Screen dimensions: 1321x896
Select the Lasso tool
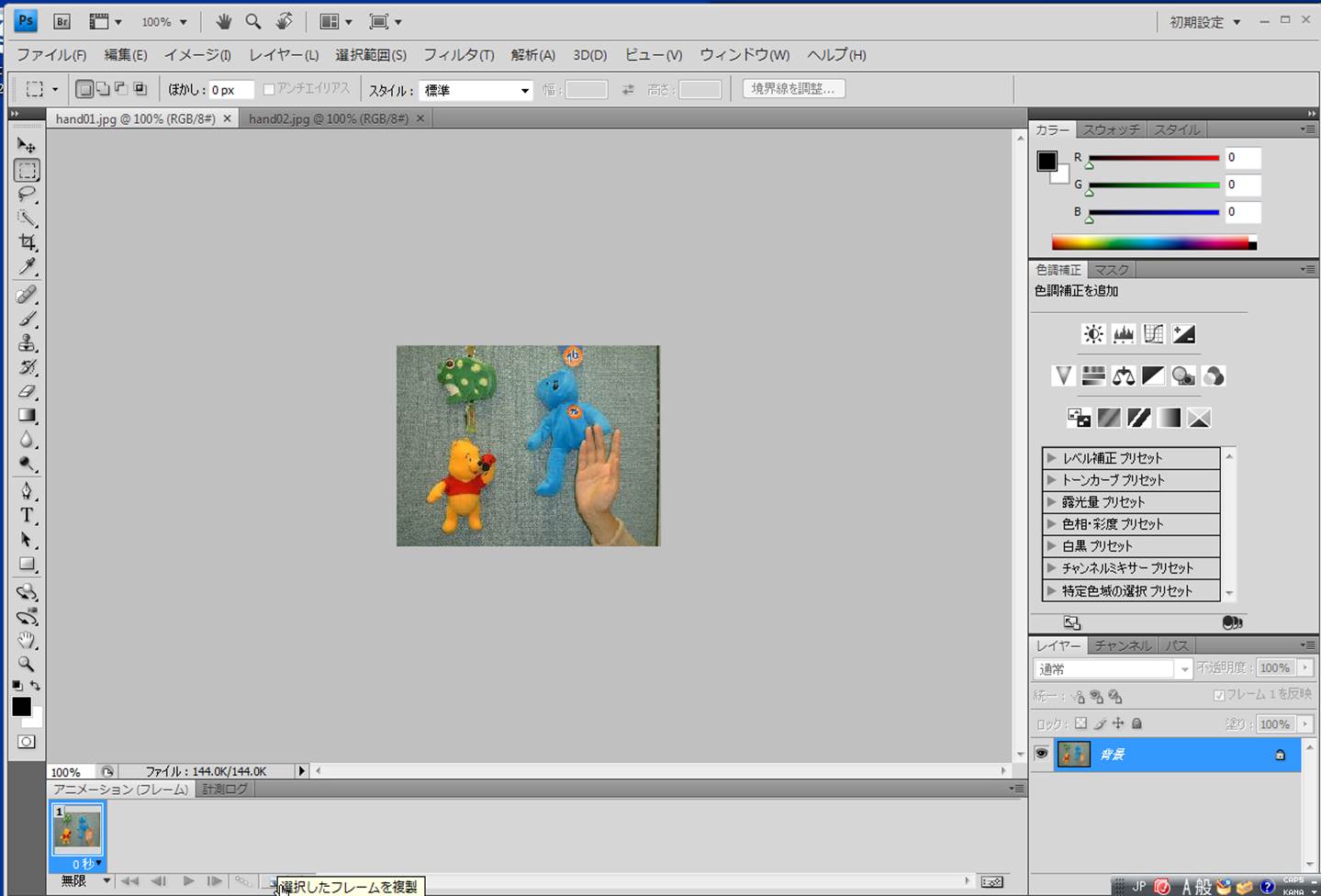tap(27, 195)
